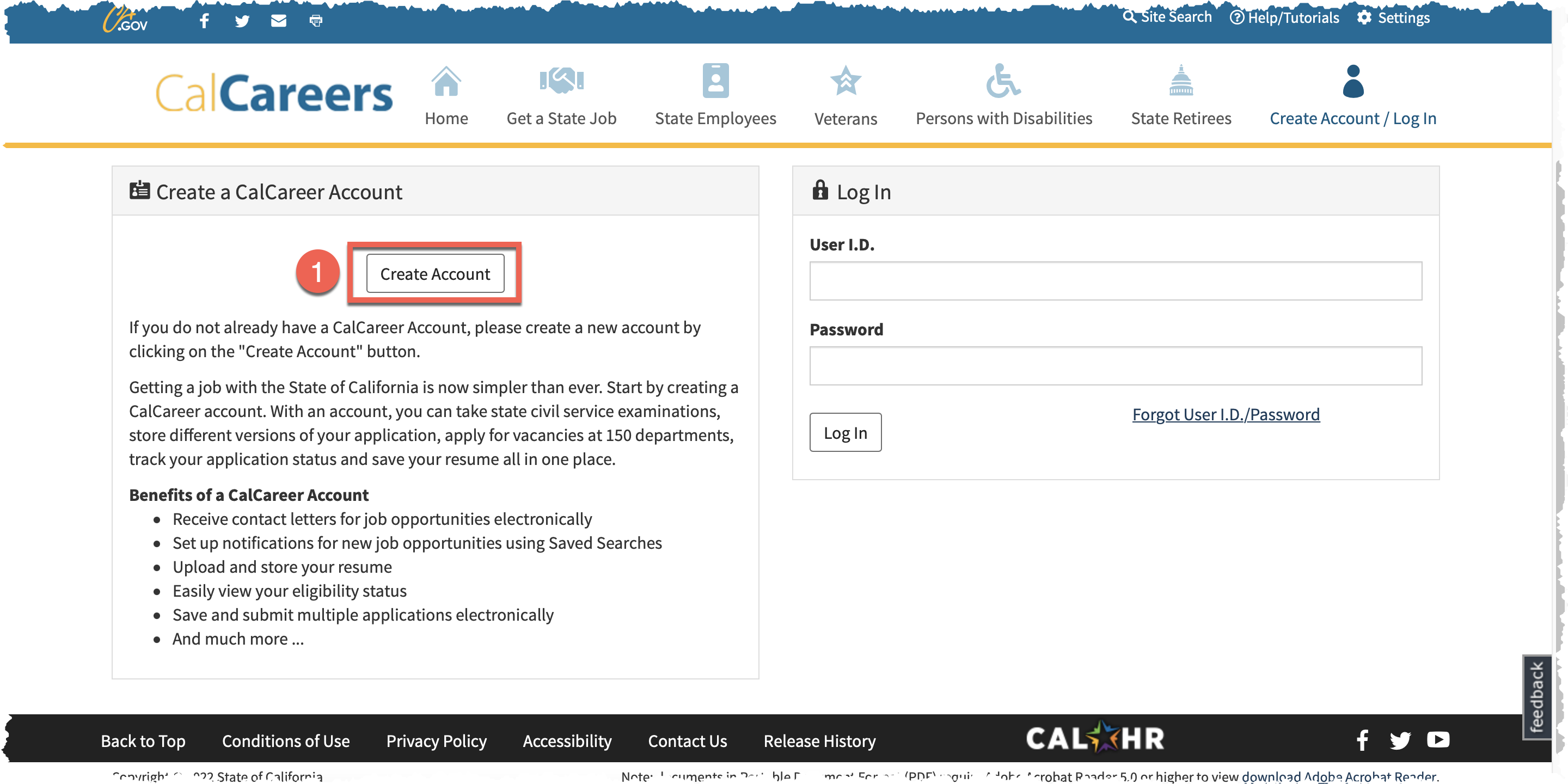Click the Log In button
This screenshot has width=1568, height=784.
845,433
